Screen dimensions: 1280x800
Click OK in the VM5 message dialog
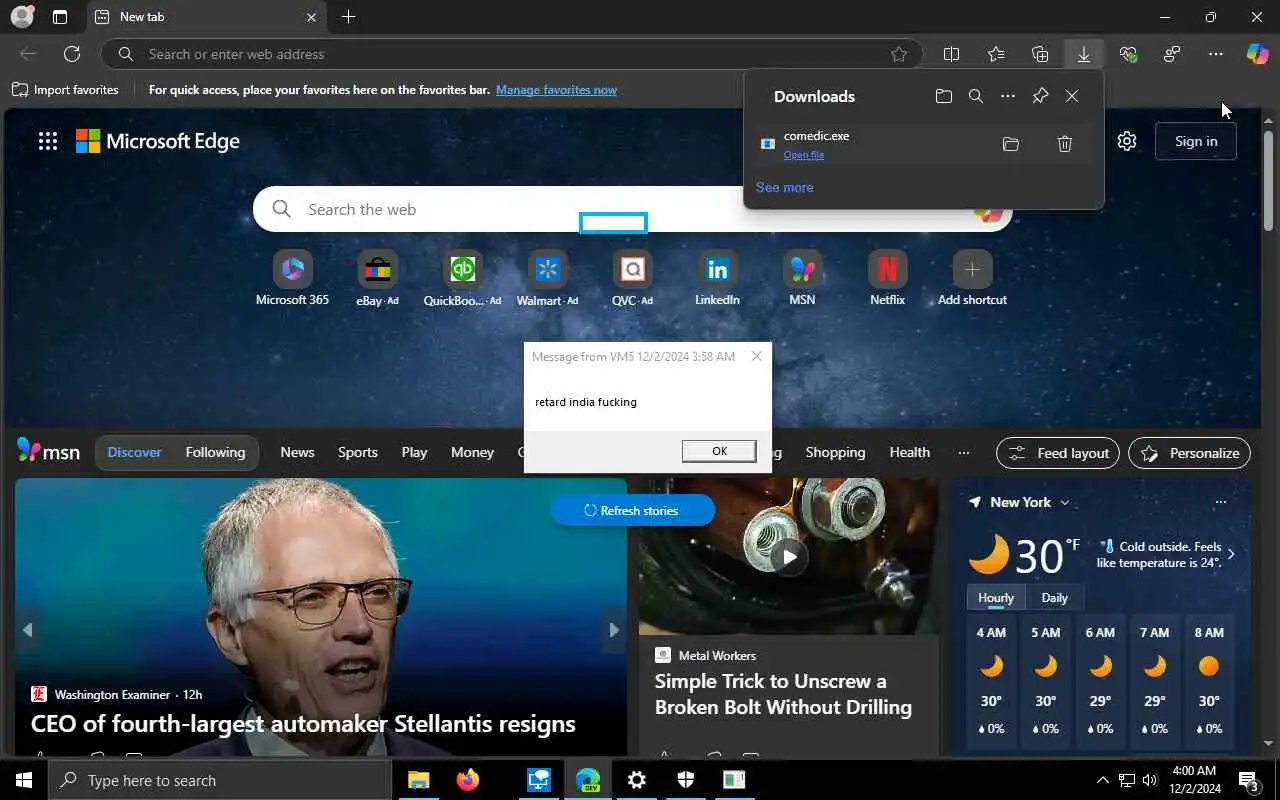719,451
